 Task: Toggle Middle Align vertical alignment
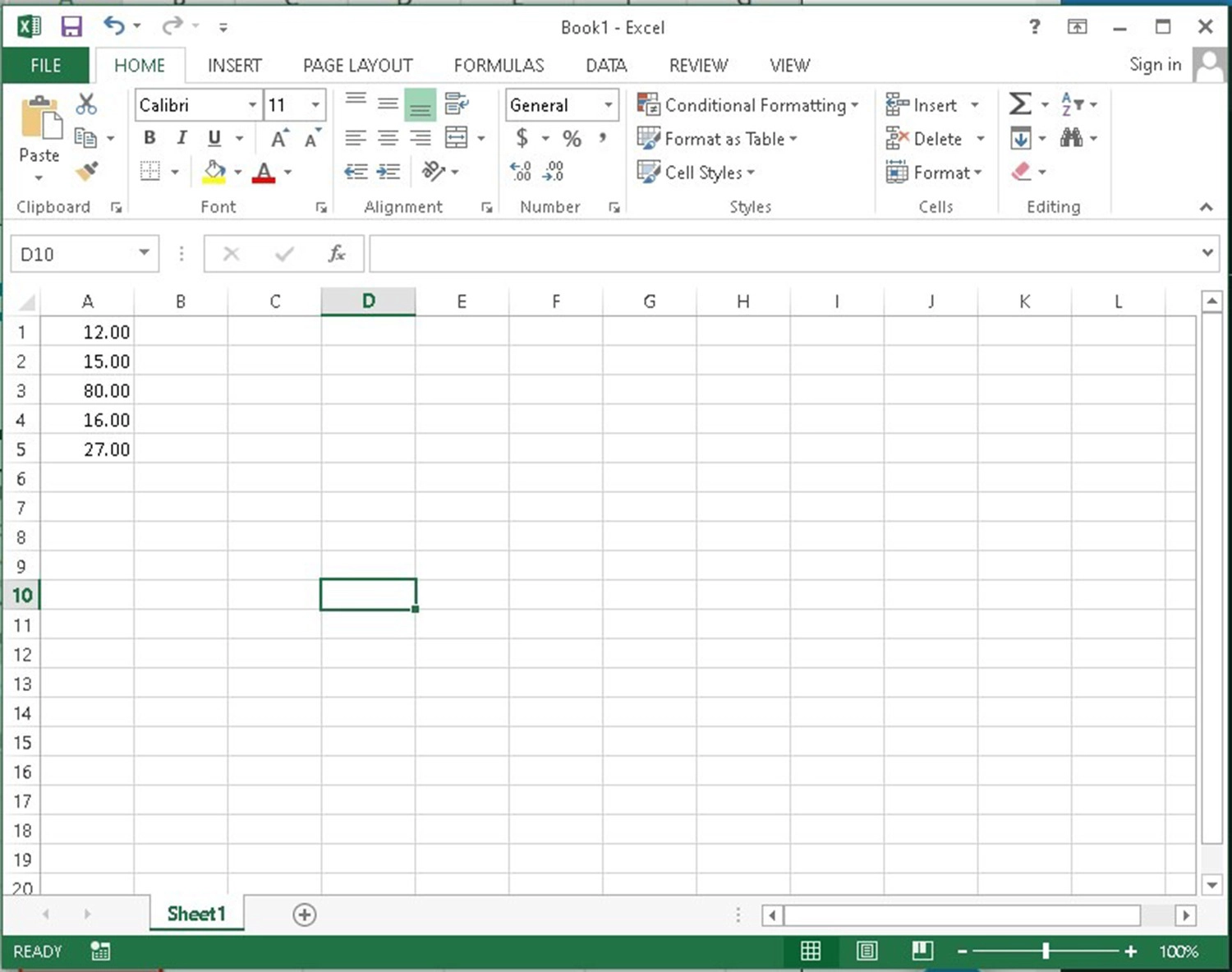pos(388,104)
